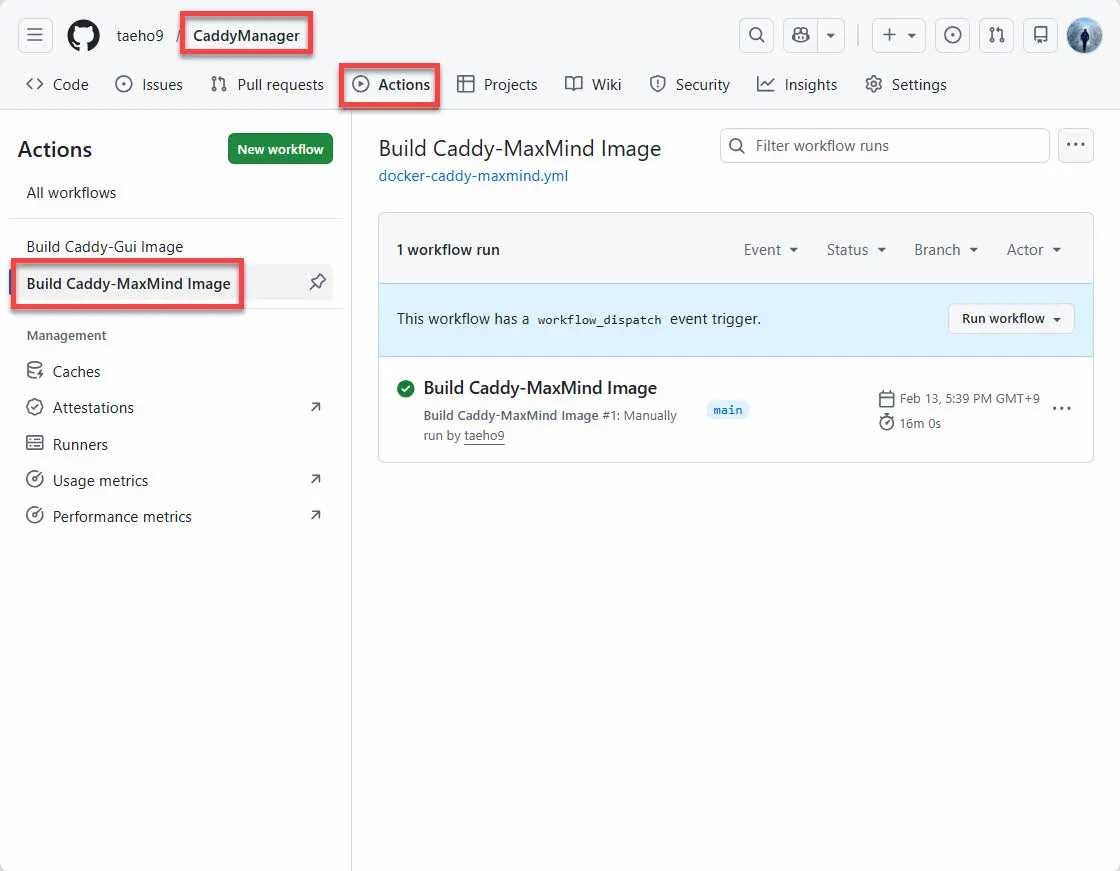Open Performance metrics link
1120x871 pixels.
[x=122, y=517]
